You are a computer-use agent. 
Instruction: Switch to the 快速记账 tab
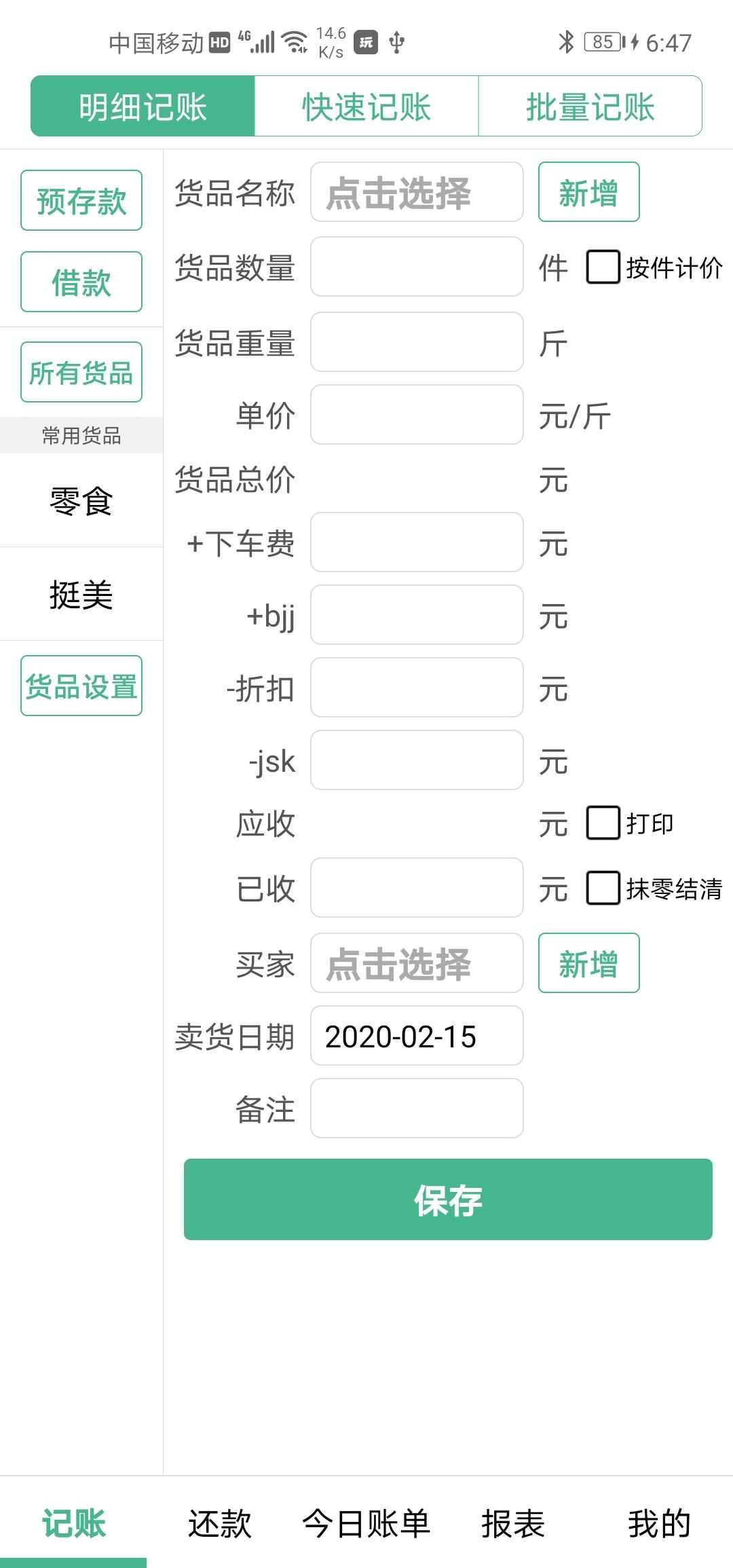click(x=366, y=107)
